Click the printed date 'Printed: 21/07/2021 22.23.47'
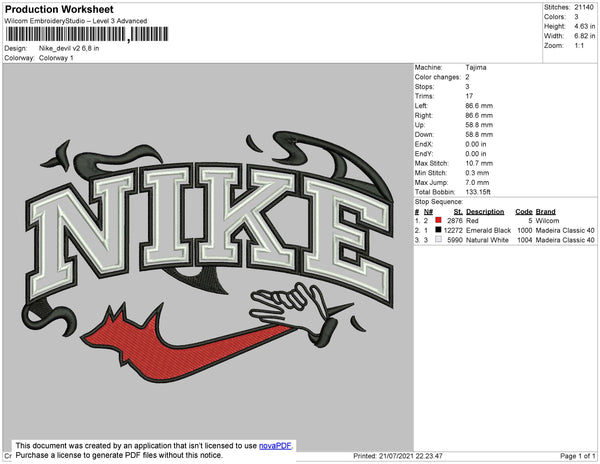The height and width of the screenshot is (464, 600). point(398,456)
